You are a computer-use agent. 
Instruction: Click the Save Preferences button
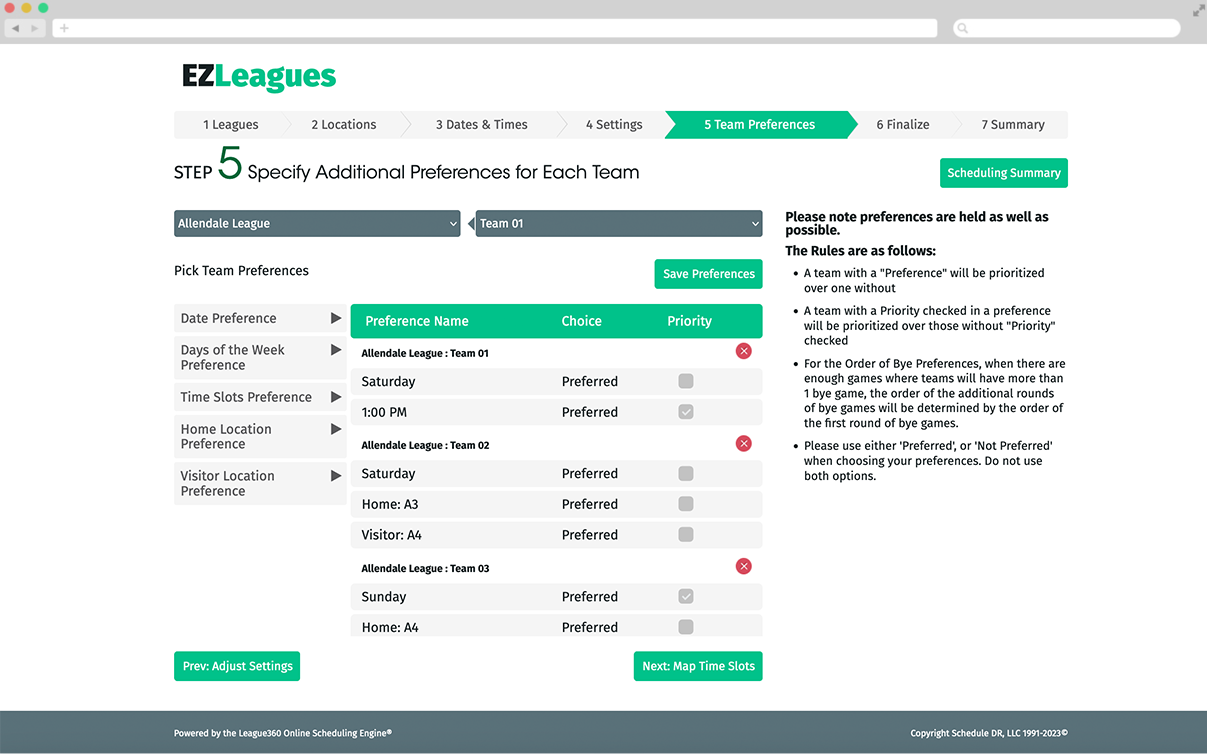[708, 273]
